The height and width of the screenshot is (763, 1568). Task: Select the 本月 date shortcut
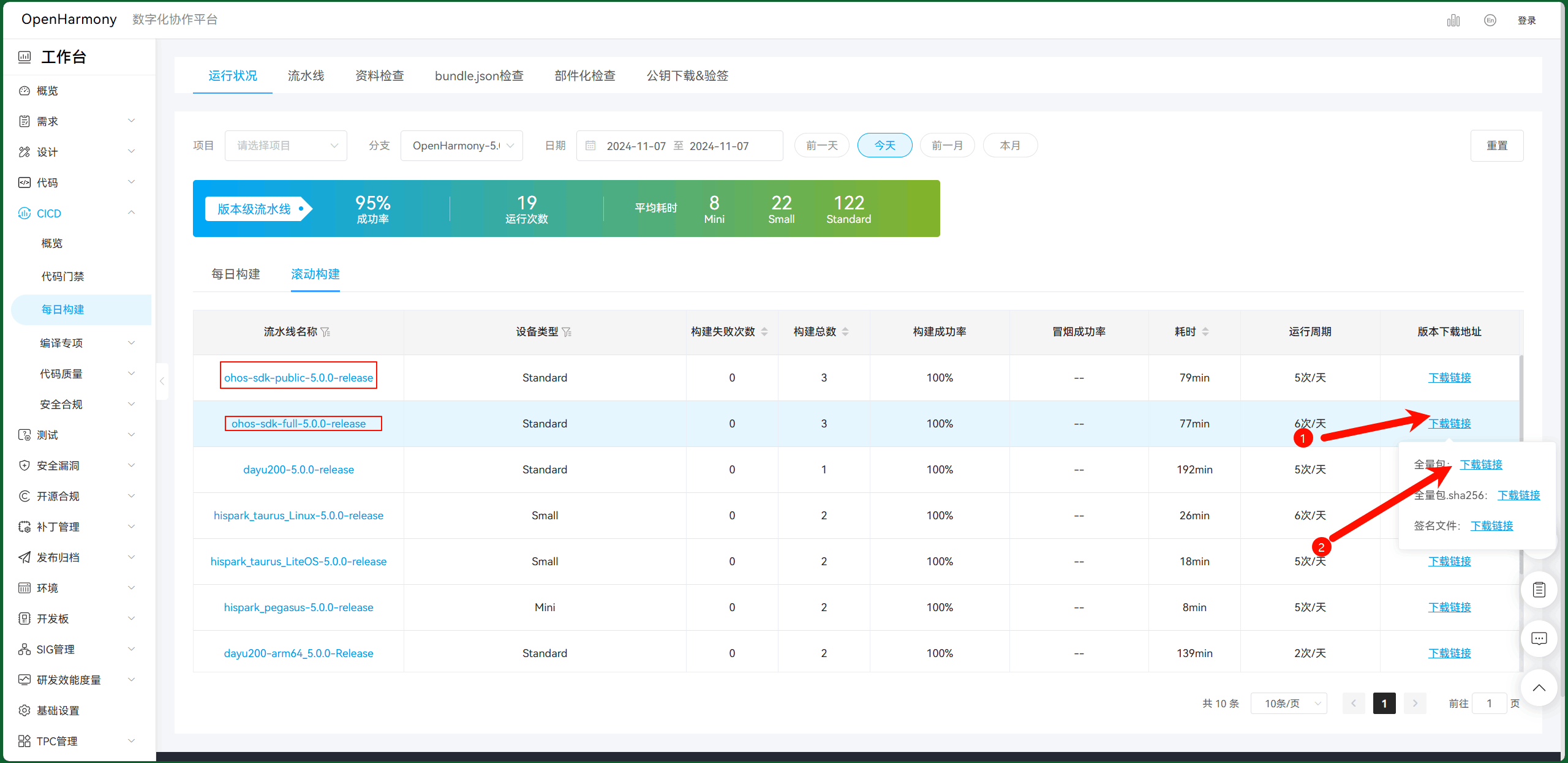coord(1010,146)
